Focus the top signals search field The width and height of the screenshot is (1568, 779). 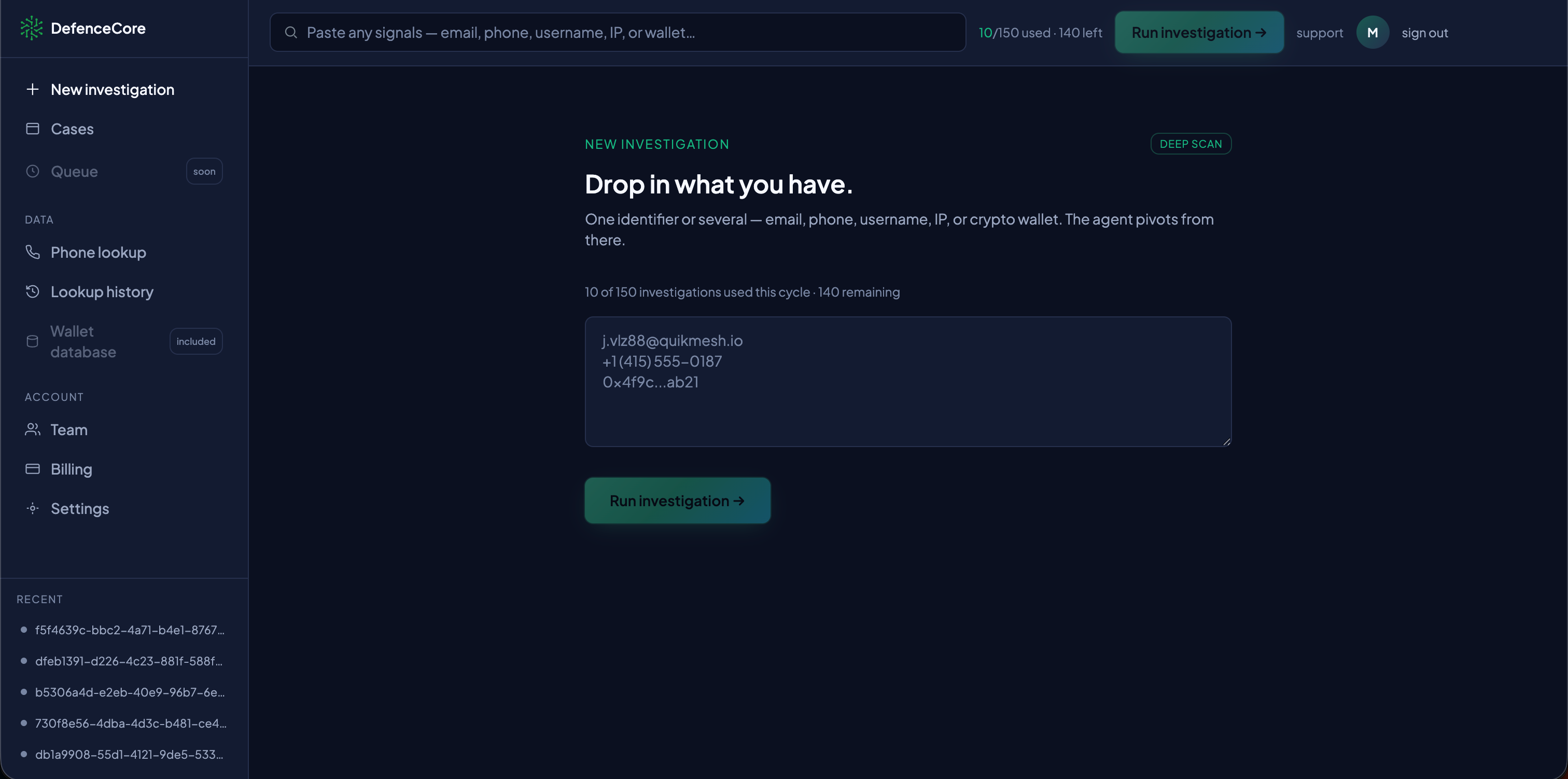pyautogui.click(x=617, y=32)
